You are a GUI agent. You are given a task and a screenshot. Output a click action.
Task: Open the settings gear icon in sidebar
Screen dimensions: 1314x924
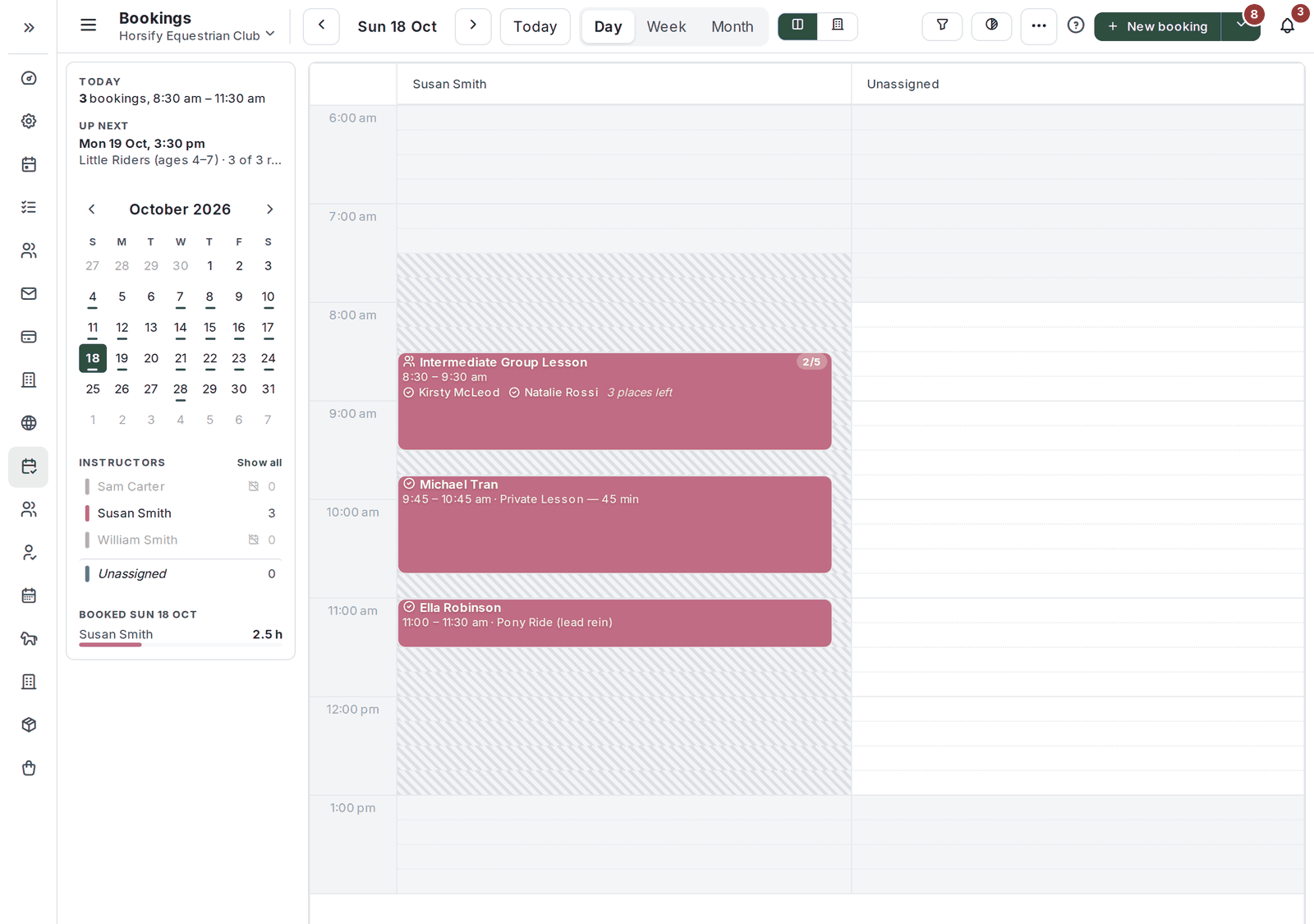[29, 122]
